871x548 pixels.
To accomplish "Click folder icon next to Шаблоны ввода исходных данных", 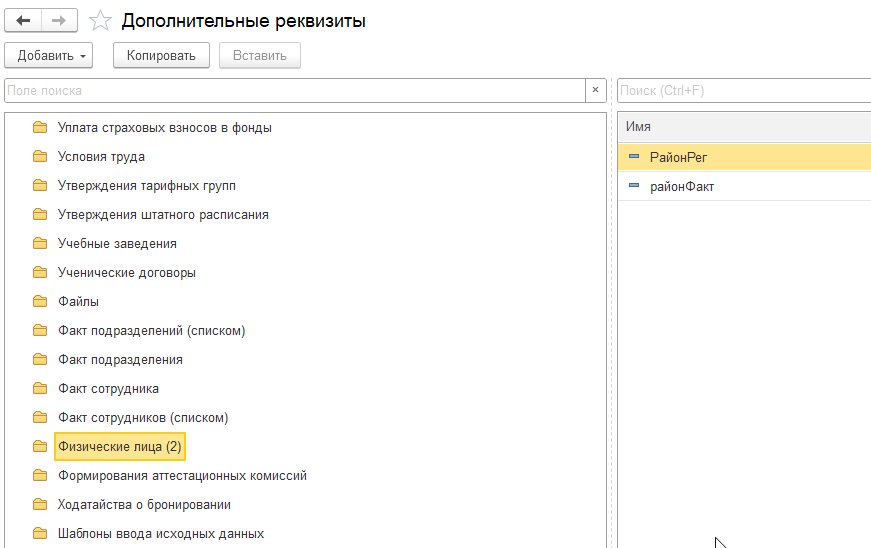I will 40,533.
